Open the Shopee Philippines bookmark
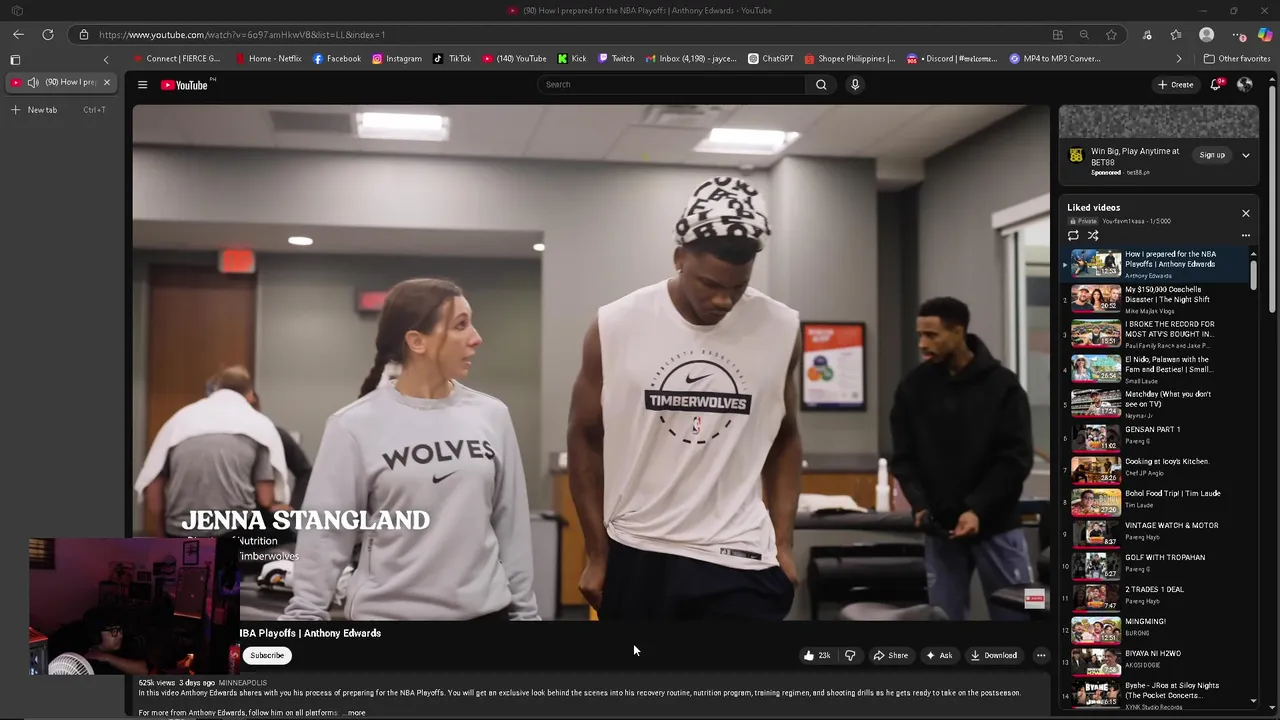This screenshot has height=720, width=1280. point(850,59)
